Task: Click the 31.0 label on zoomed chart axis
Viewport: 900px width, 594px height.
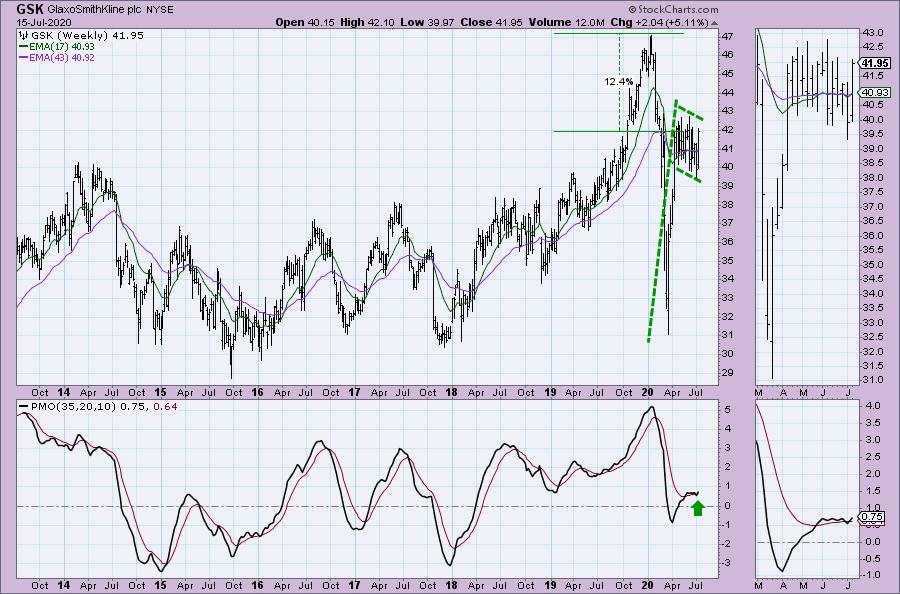Action: point(873,380)
